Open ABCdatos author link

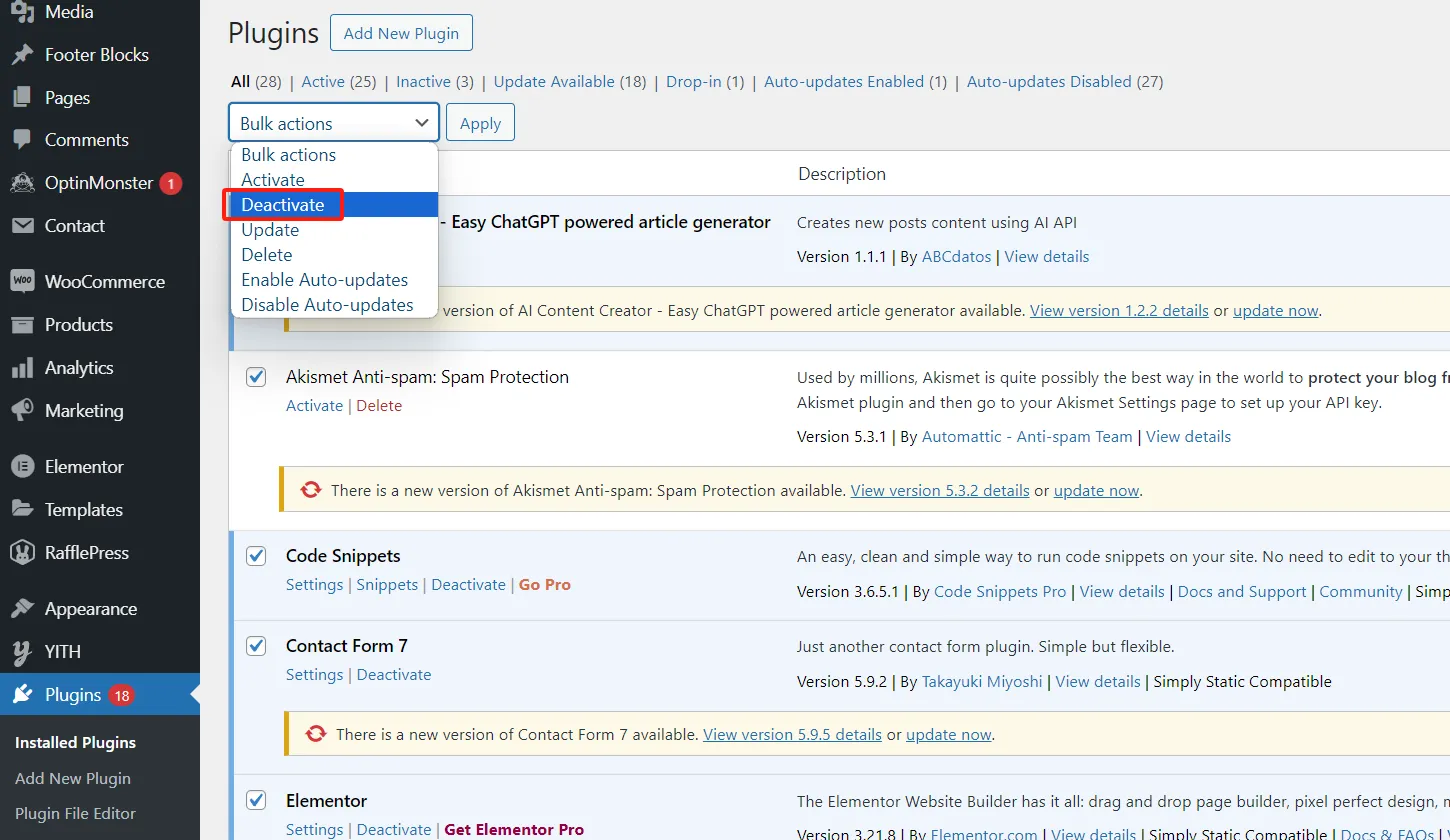coord(956,257)
